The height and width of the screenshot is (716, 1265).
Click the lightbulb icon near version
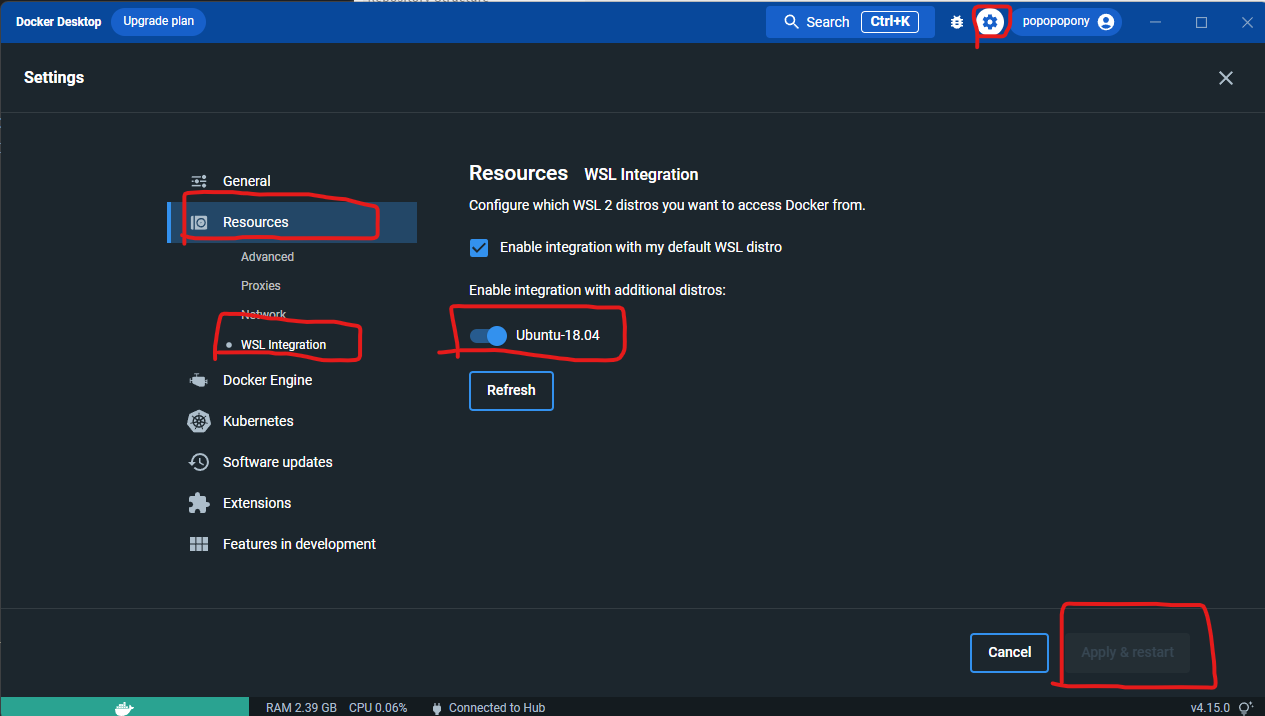(x=1246, y=708)
